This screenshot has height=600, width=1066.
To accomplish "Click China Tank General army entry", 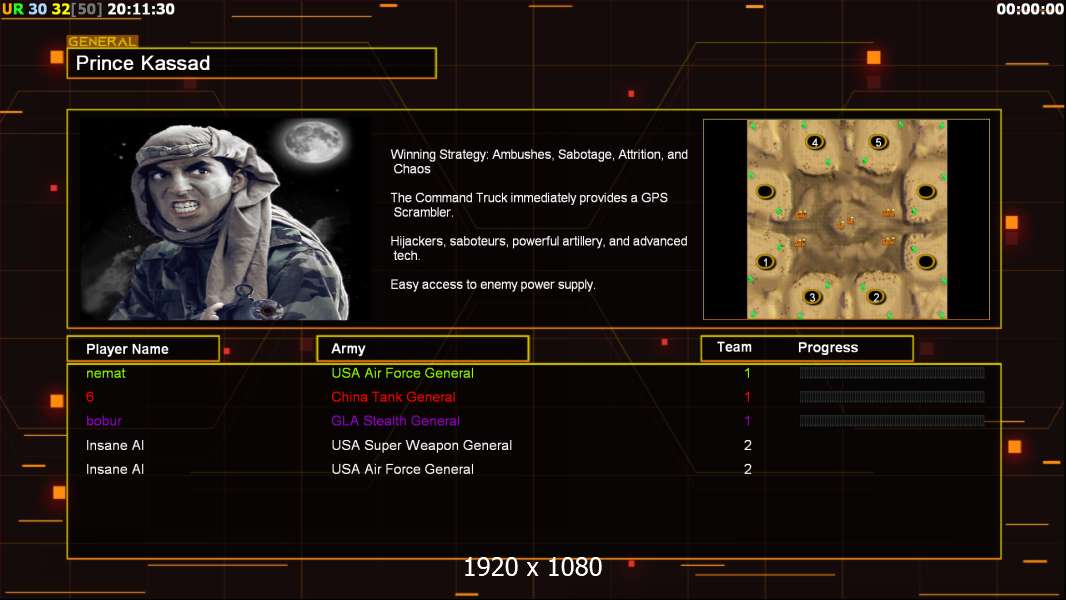I will [393, 397].
